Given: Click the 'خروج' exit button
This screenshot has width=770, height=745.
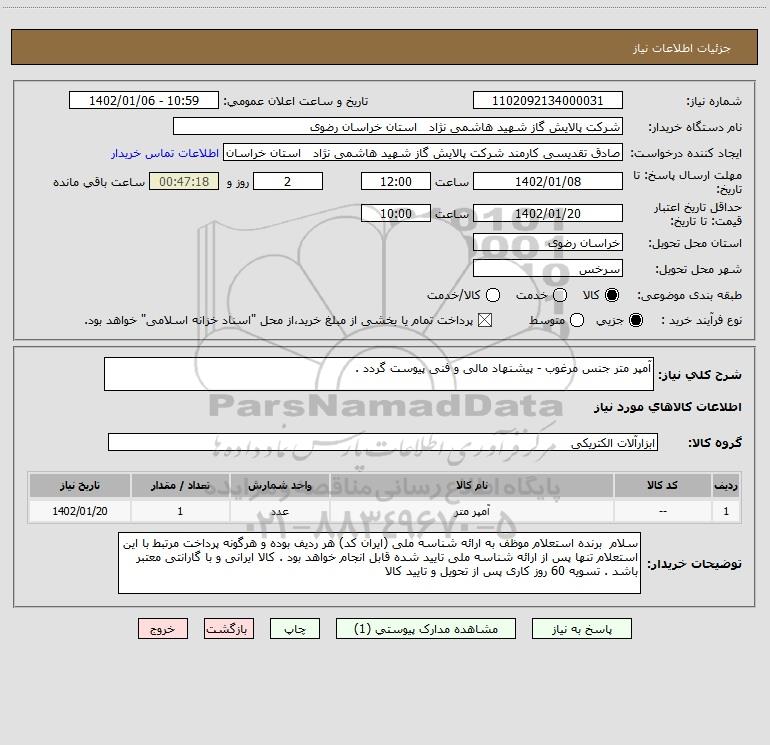Looking at the screenshot, I should [x=163, y=629].
